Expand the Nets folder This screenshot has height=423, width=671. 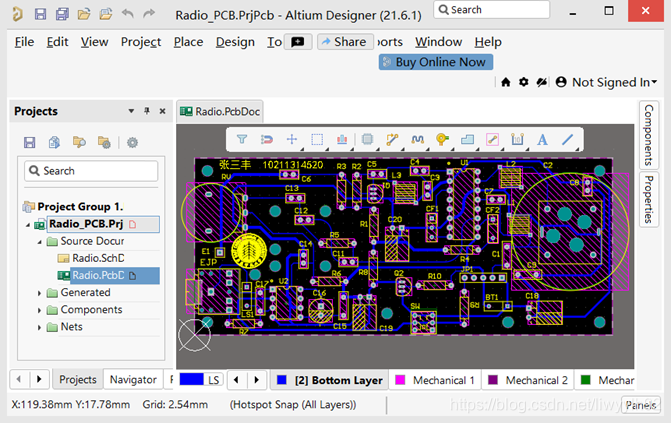pyautogui.click(x=40, y=327)
